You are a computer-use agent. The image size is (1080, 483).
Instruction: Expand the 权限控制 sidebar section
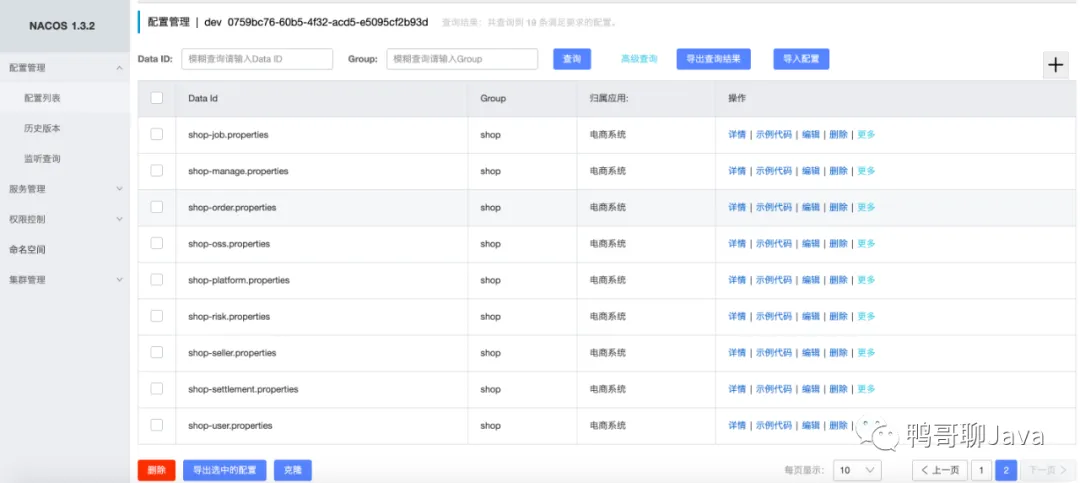click(119, 219)
